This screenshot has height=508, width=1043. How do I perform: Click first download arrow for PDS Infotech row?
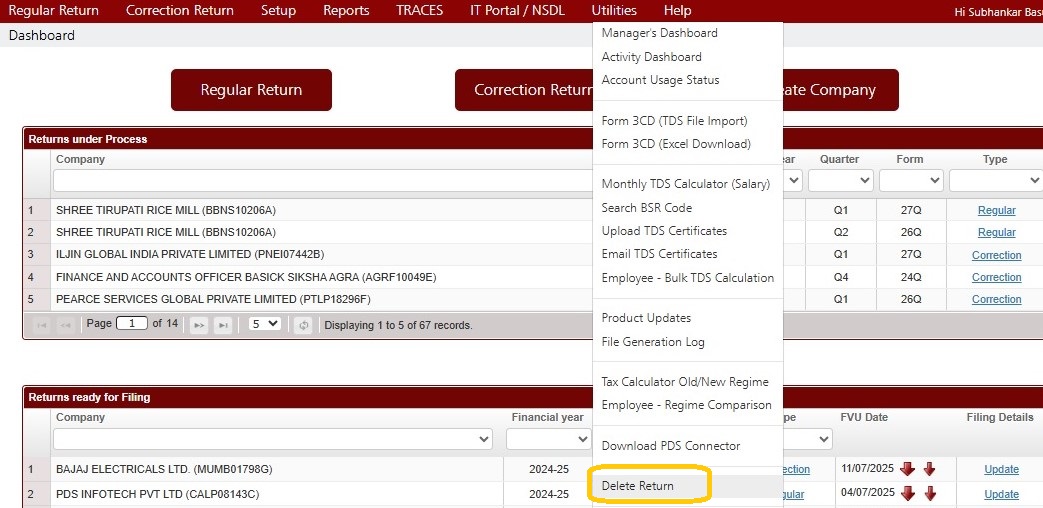(x=908, y=493)
